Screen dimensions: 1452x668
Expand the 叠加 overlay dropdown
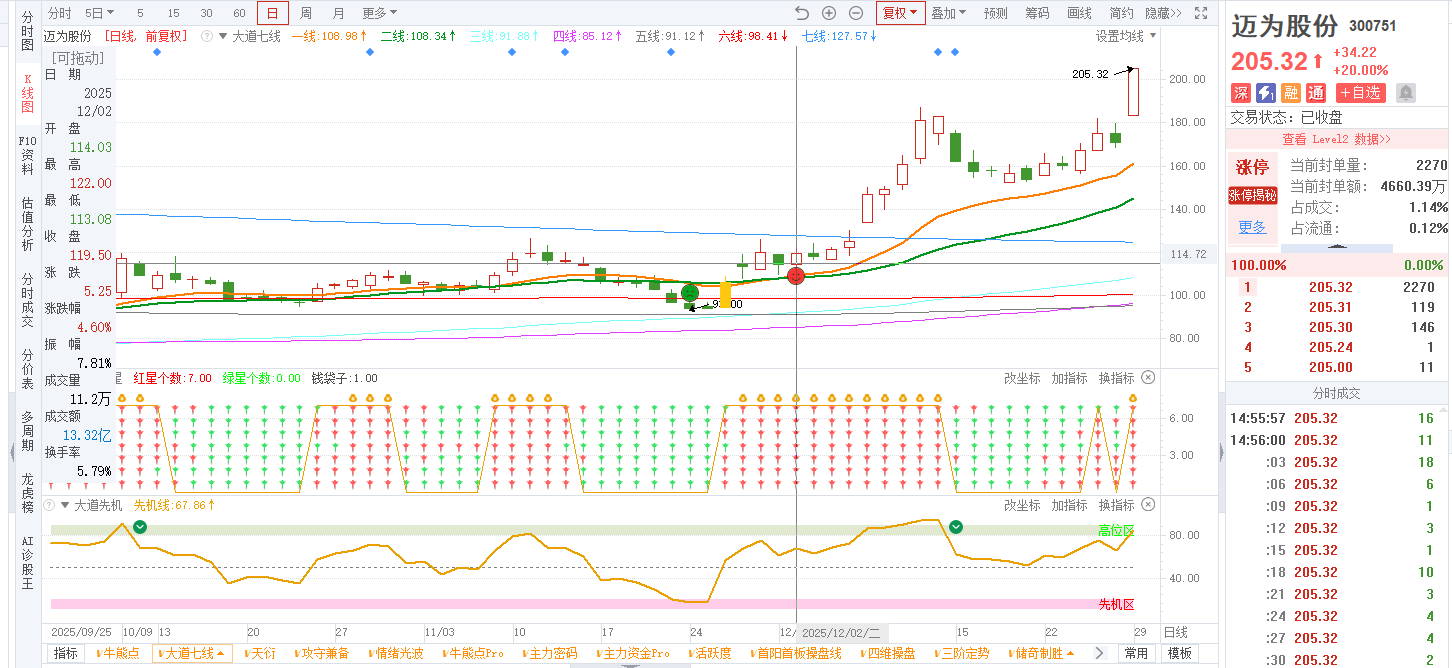pos(948,13)
